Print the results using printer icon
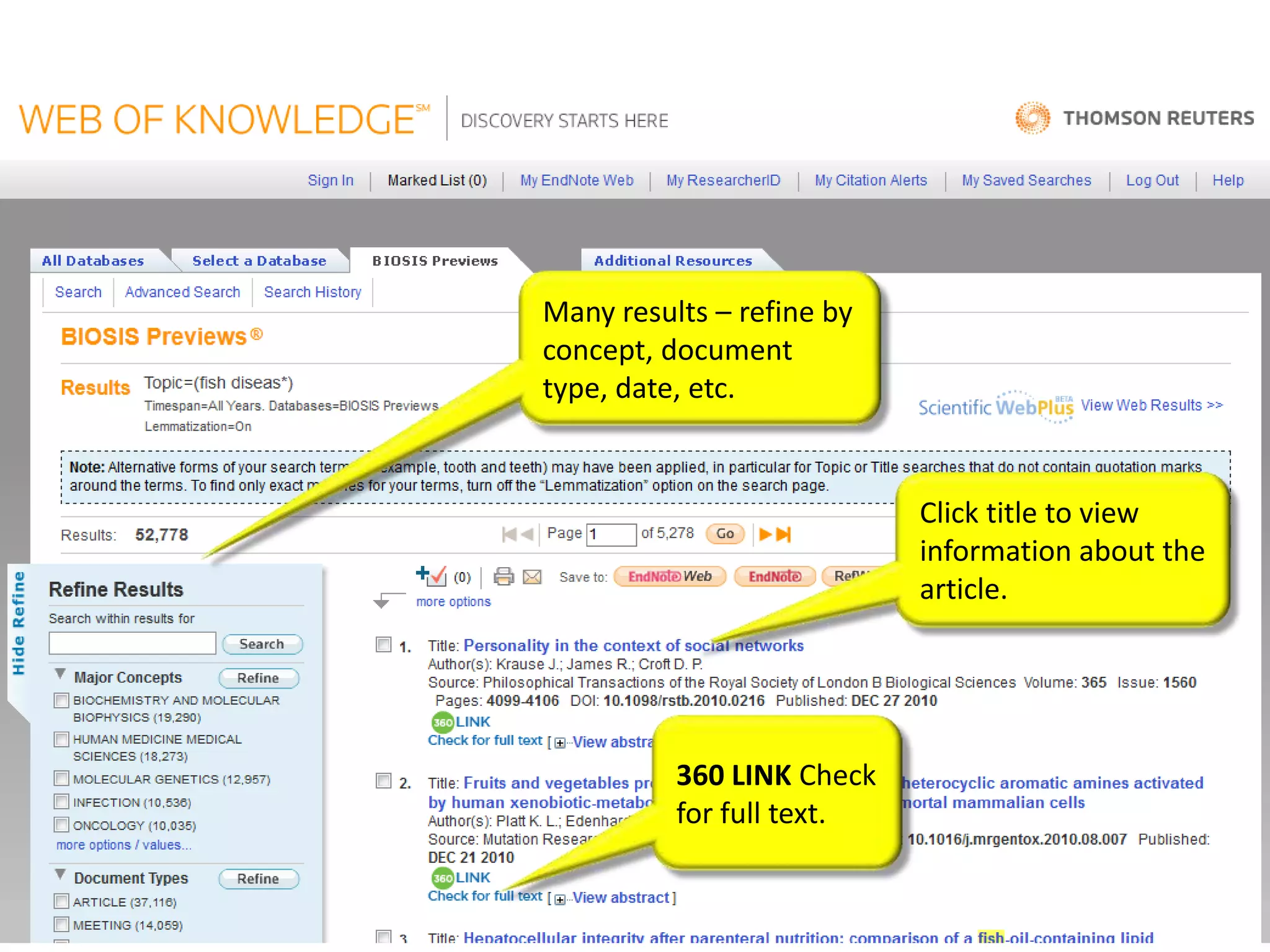Image resolution: width=1270 pixels, height=952 pixels. tap(504, 576)
